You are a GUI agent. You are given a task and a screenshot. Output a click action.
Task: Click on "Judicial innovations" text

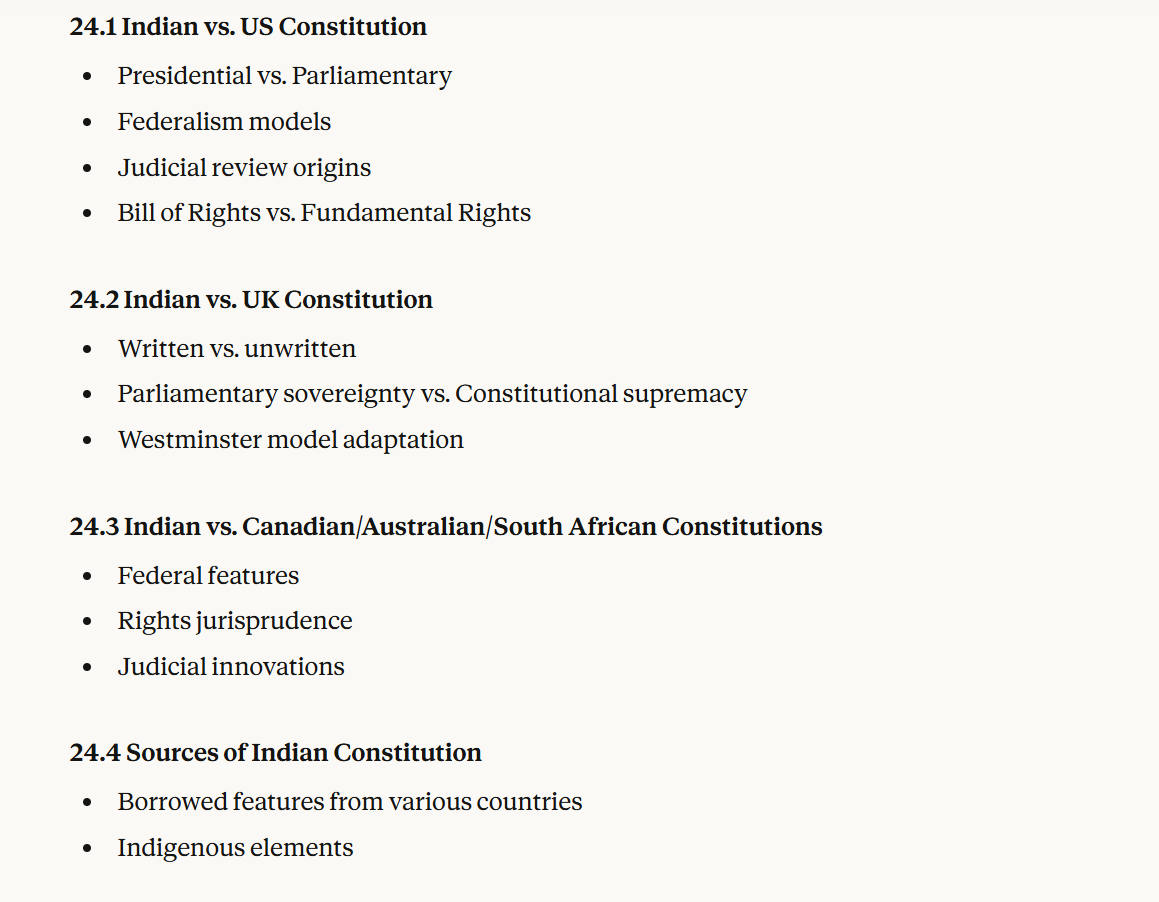click(231, 667)
